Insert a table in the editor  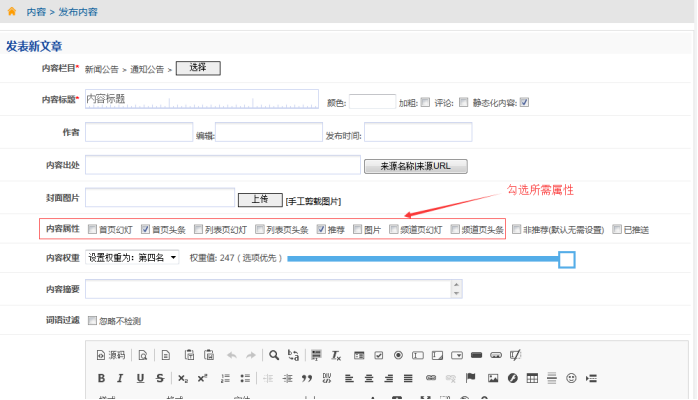pos(533,378)
